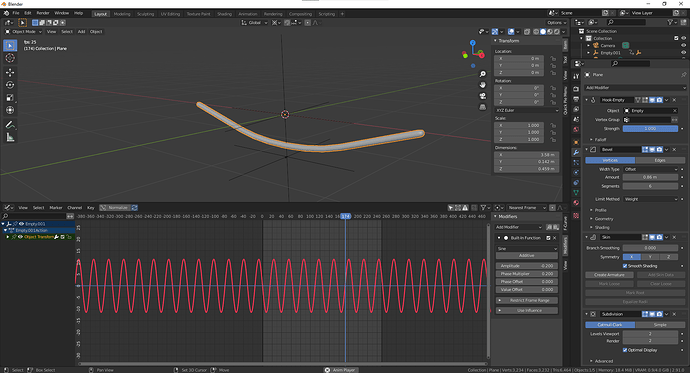Select the Annotate tool
This screenshot has width=690, height=373.
(x=10, y=125)
